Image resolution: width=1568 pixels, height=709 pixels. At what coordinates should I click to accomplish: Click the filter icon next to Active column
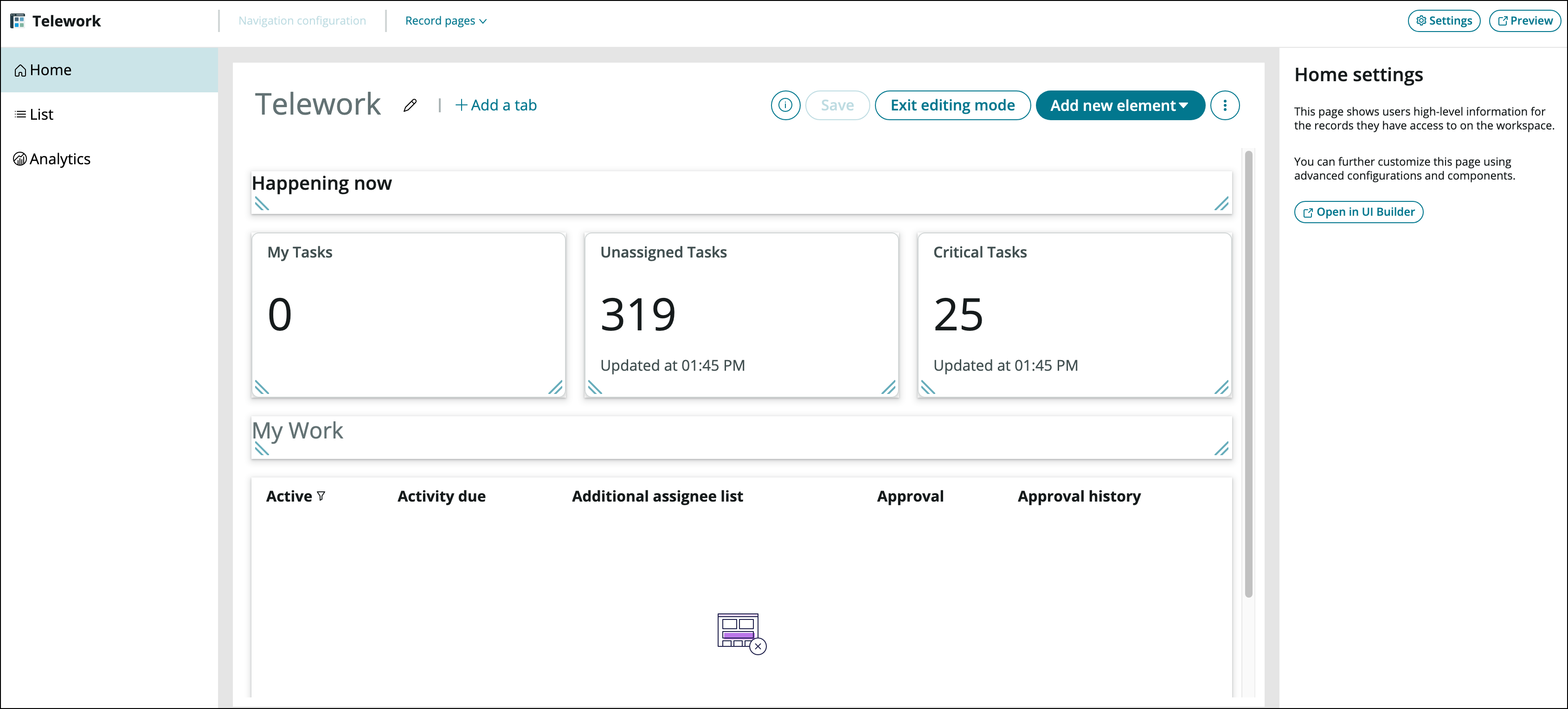[x=321, y=496]
